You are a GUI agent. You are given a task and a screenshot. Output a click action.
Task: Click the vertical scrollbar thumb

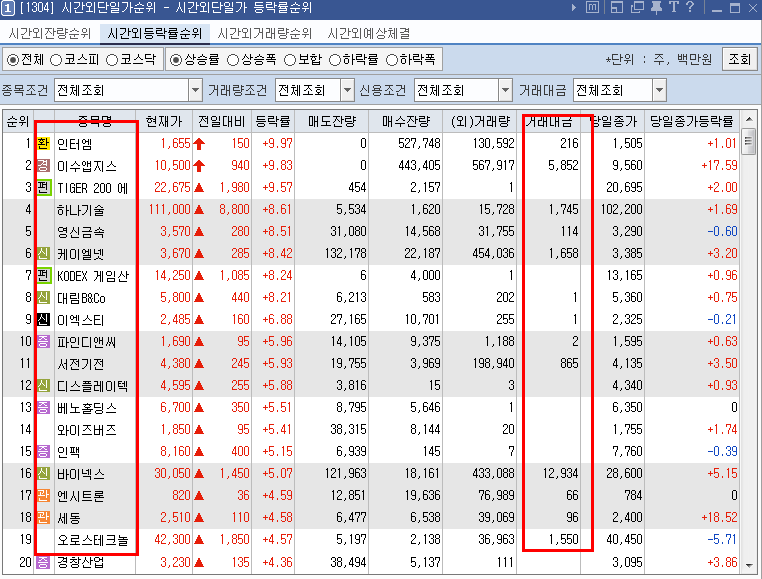(749, 141)
